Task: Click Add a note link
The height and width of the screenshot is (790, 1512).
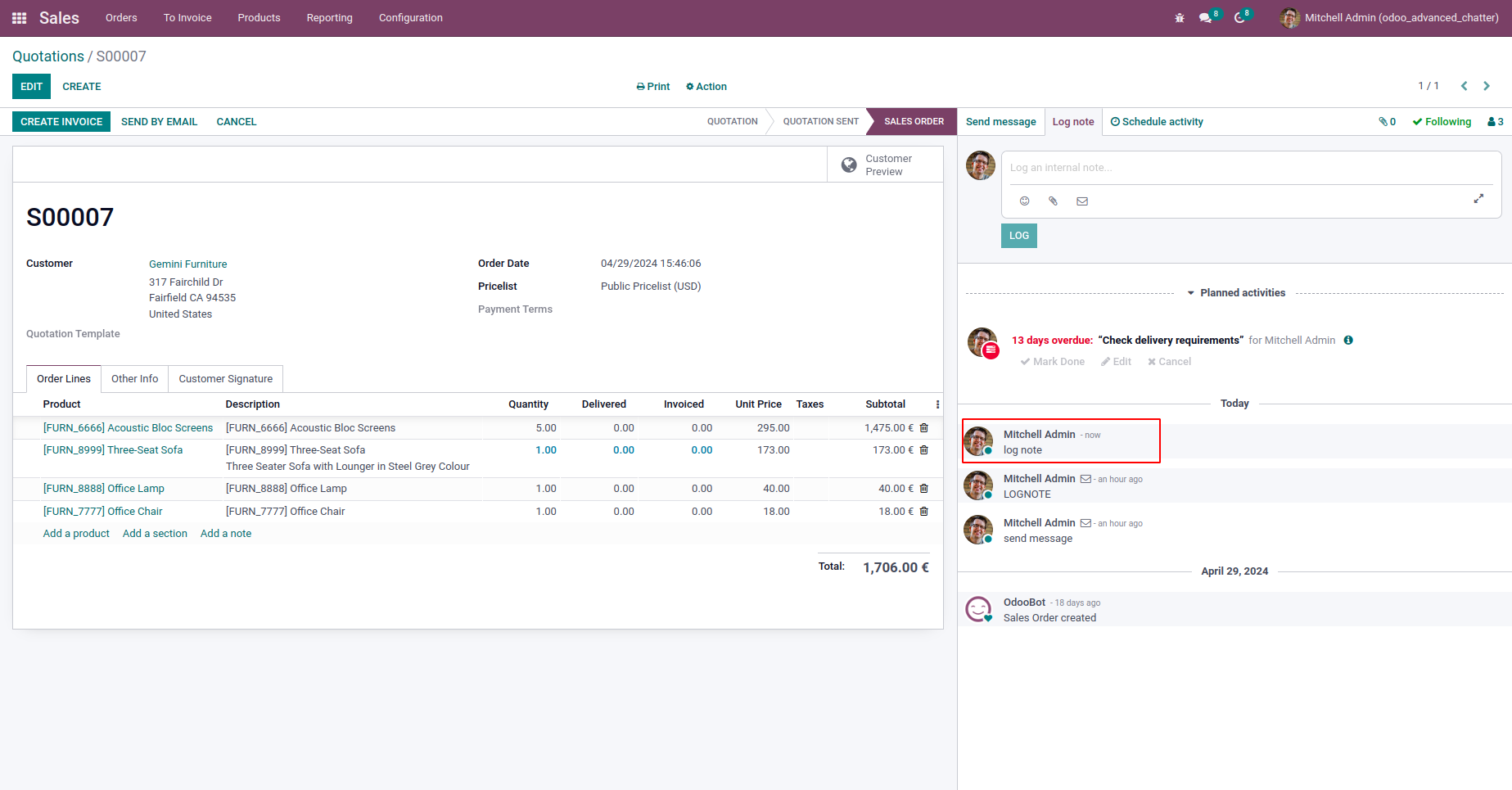Action: click(226, 534)
